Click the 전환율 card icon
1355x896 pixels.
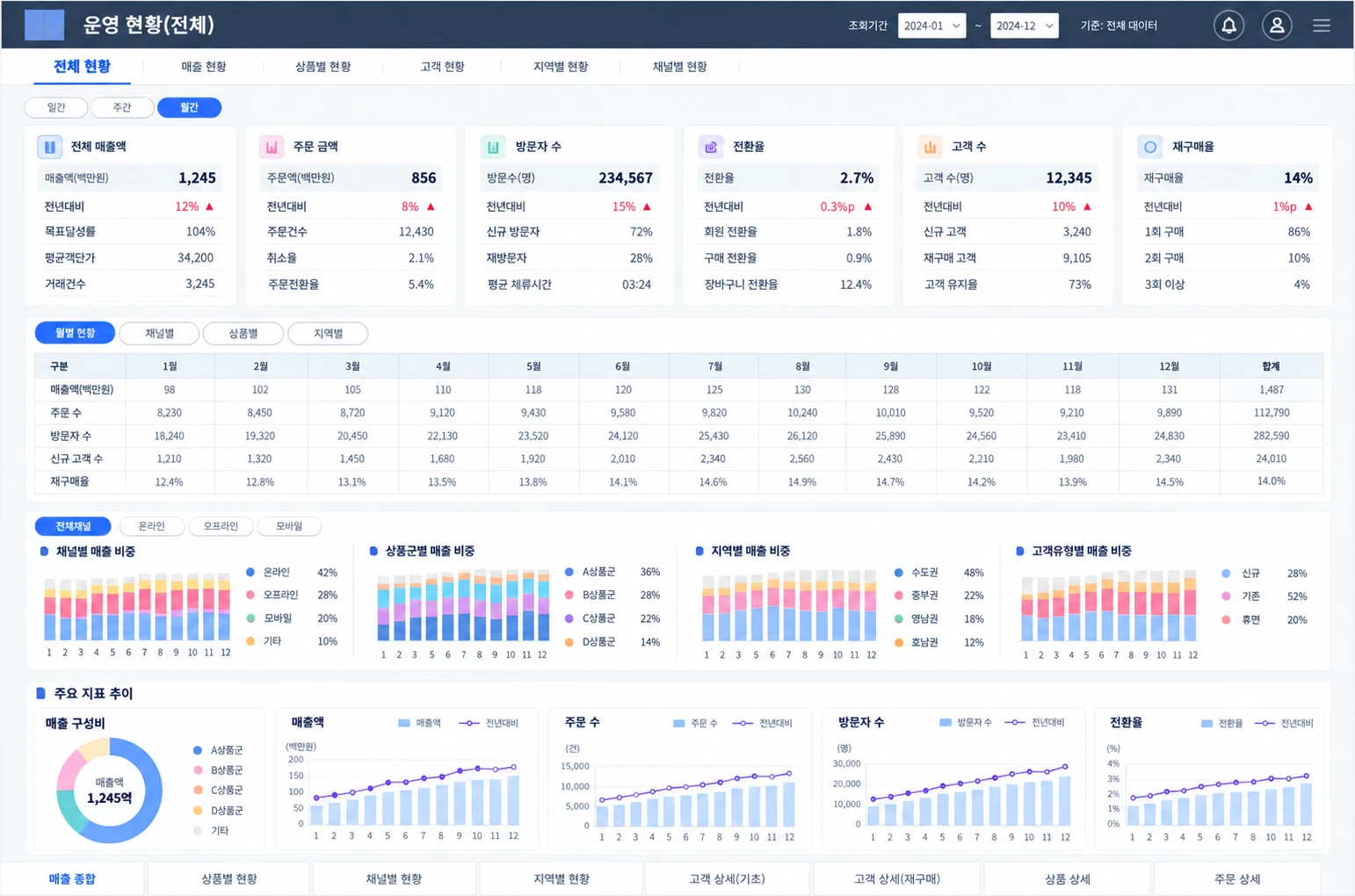tap(711, 147)
